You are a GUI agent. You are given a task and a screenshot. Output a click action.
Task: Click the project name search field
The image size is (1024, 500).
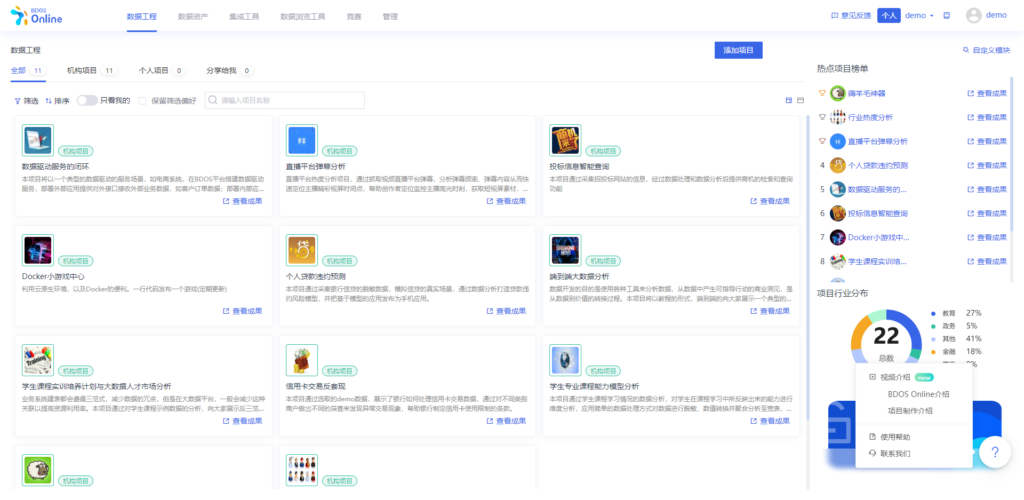[x=285, y=101]
